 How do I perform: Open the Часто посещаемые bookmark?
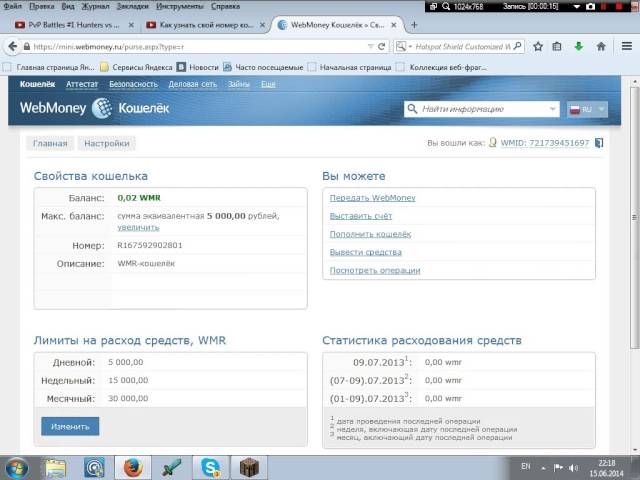pos(264,67)
